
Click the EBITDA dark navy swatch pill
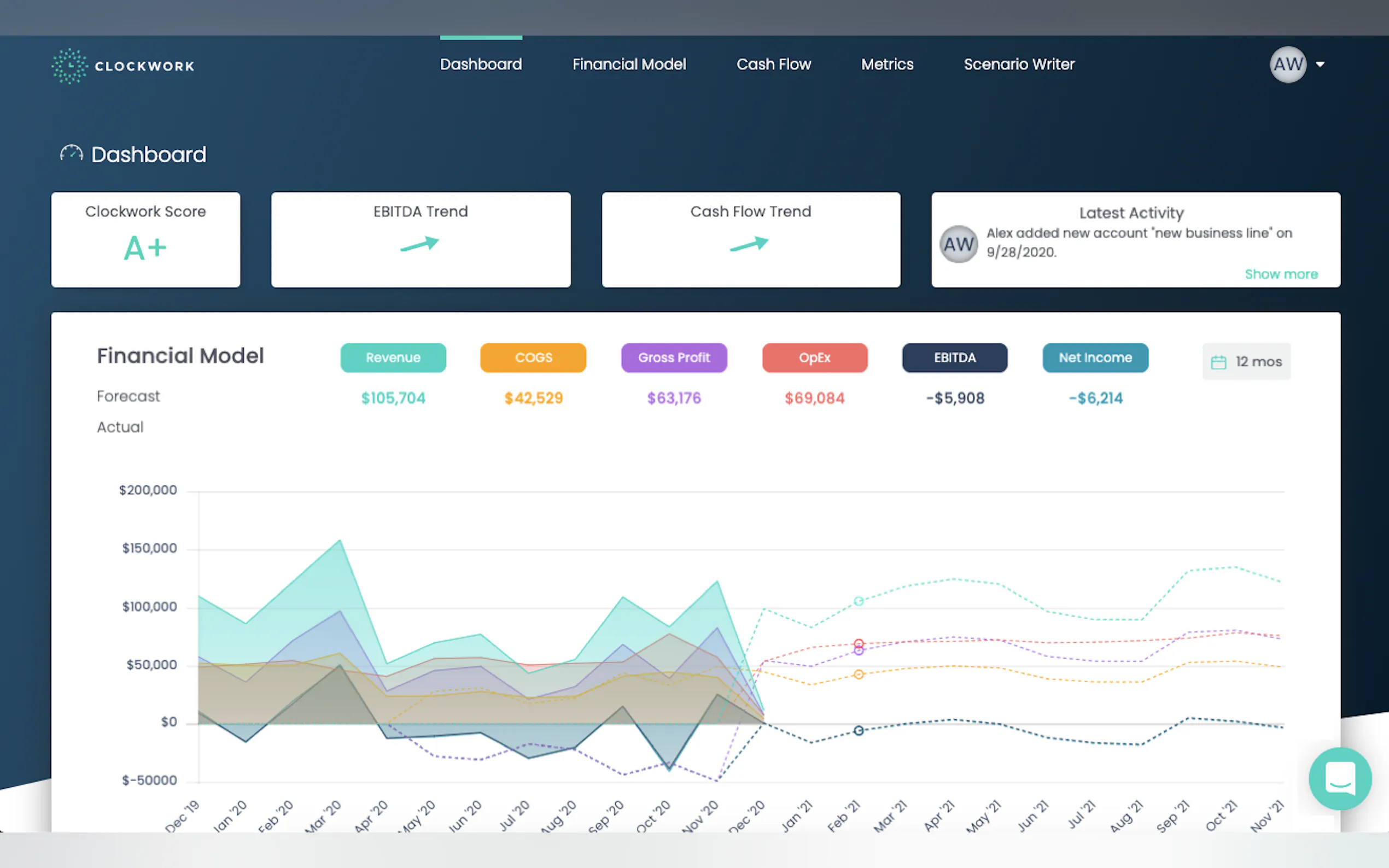click(954, 357)
